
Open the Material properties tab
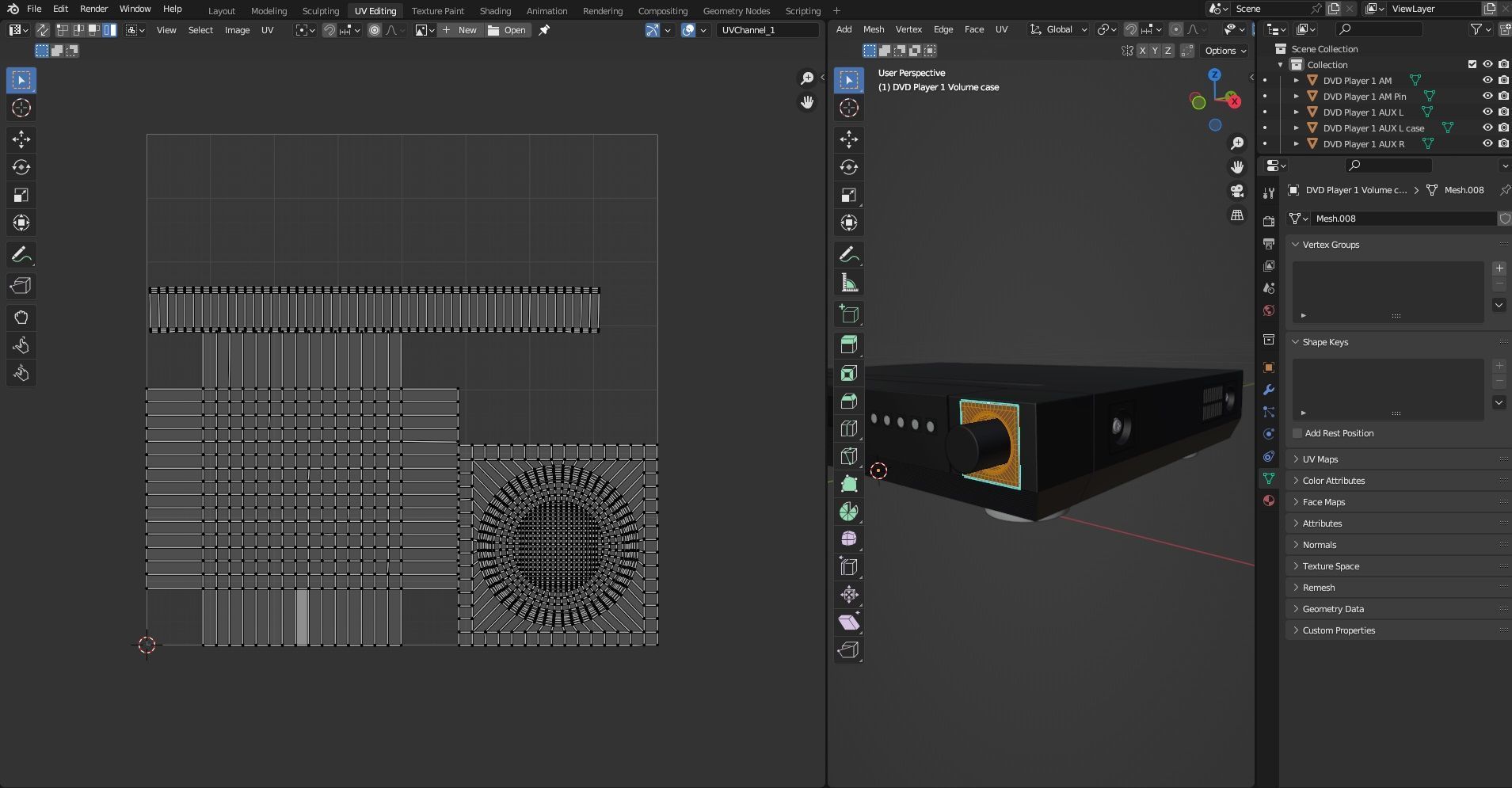pyautogui.click(x=1269, y=501)
